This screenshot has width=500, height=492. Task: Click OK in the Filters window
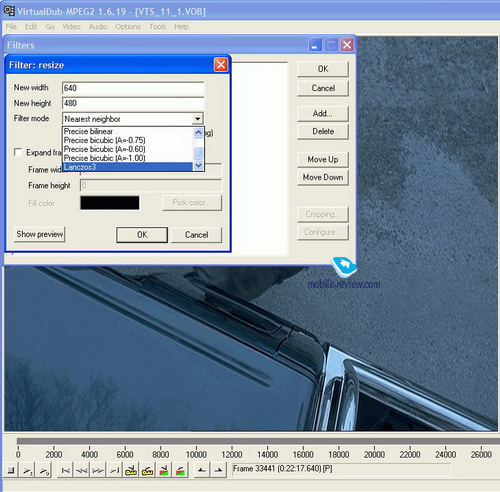pyautogui.click(x=323, y=69)
